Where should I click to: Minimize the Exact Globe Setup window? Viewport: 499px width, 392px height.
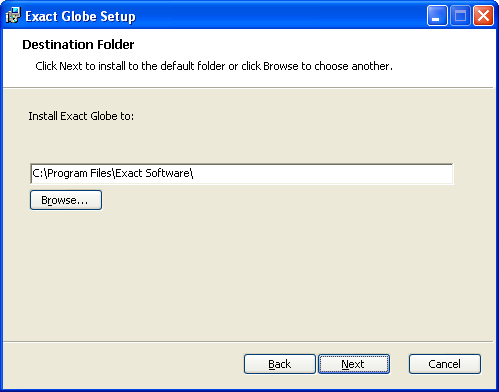tap(437, 16)
